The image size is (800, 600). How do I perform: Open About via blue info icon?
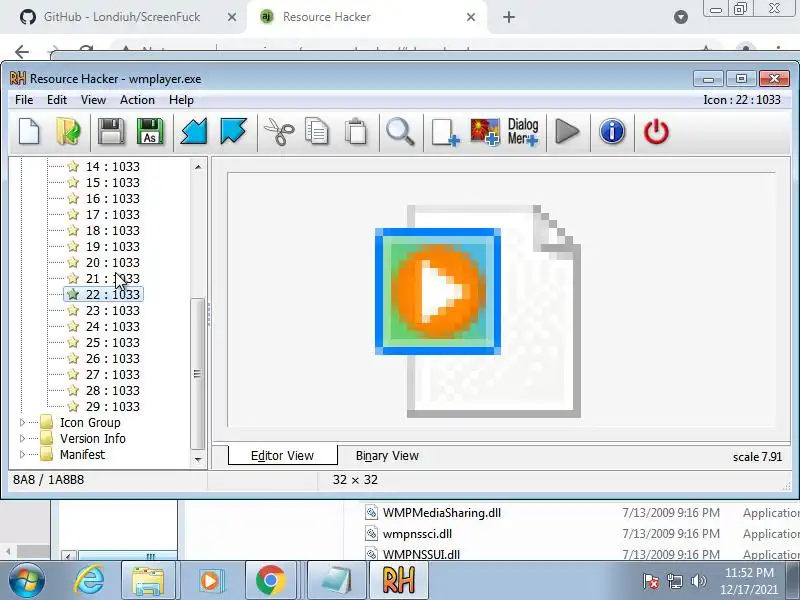point(612,132)
